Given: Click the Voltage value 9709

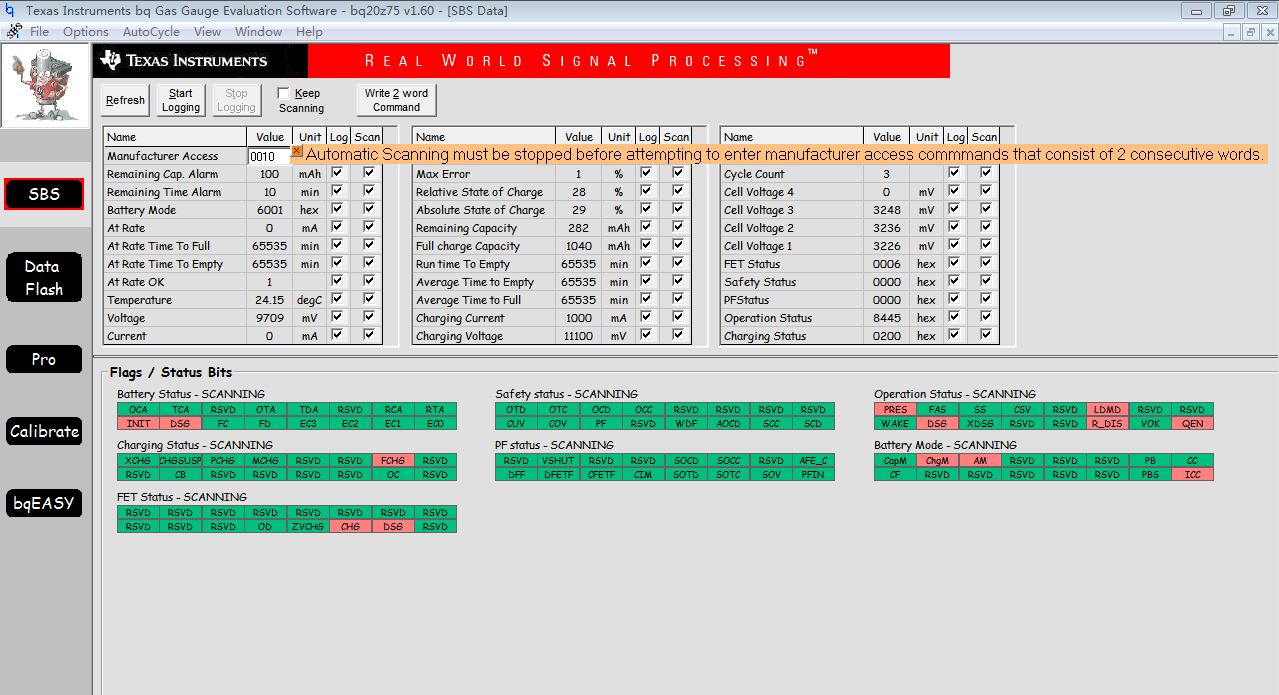Looking at the screenshot, I should tap(269, 318).
